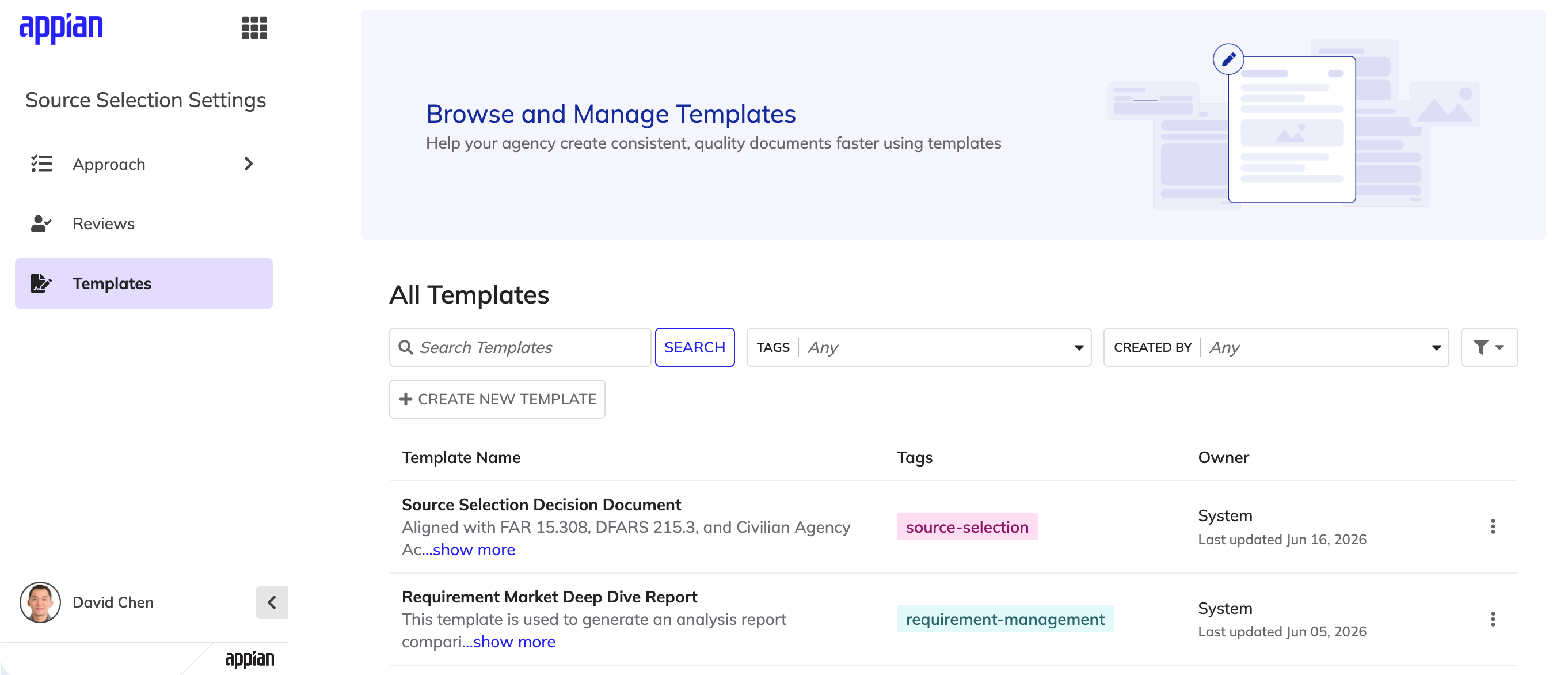1568x675 pixels.
Task: Click the Tags column header
Action: tap(914, 457)
